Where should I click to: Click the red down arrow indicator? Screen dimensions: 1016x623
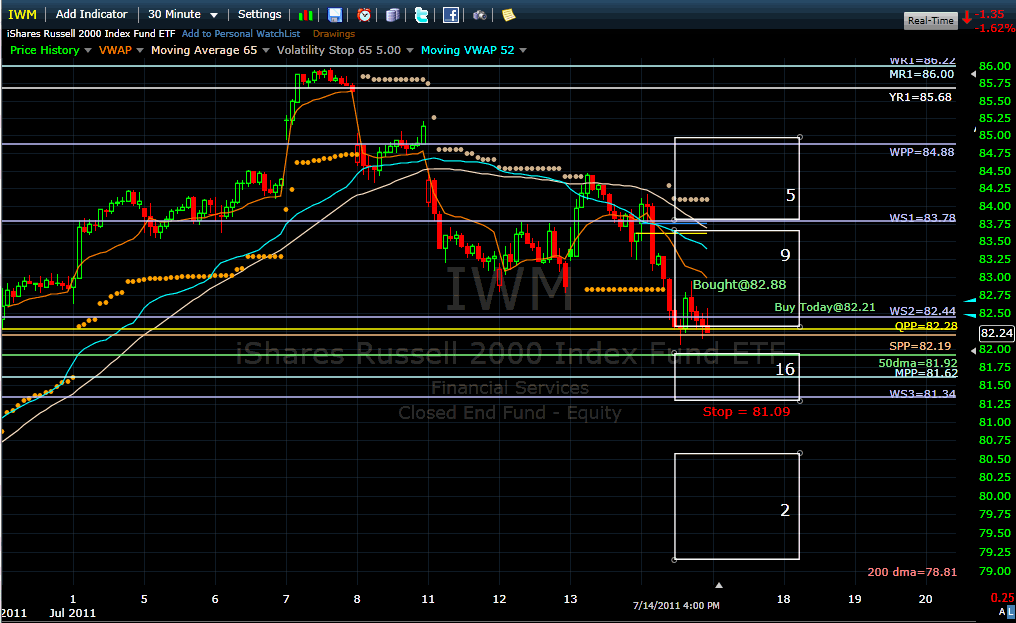click(x=967, y=18)
